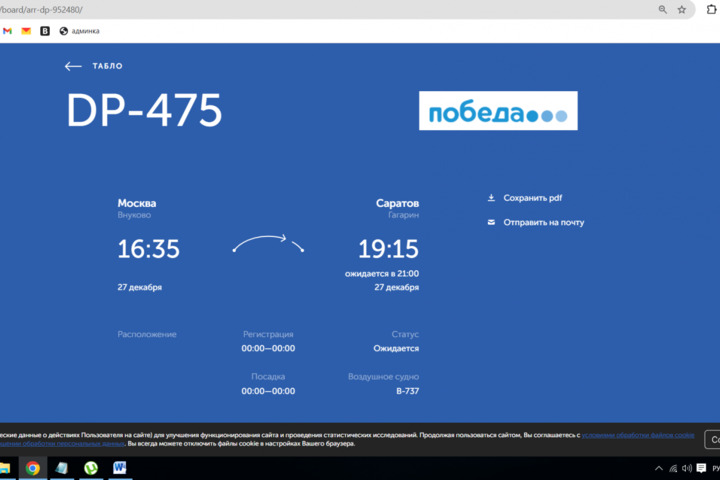Open the zoom magnifier icon in address bar
This screenshot has width=720, height=480.
[662, 9]
